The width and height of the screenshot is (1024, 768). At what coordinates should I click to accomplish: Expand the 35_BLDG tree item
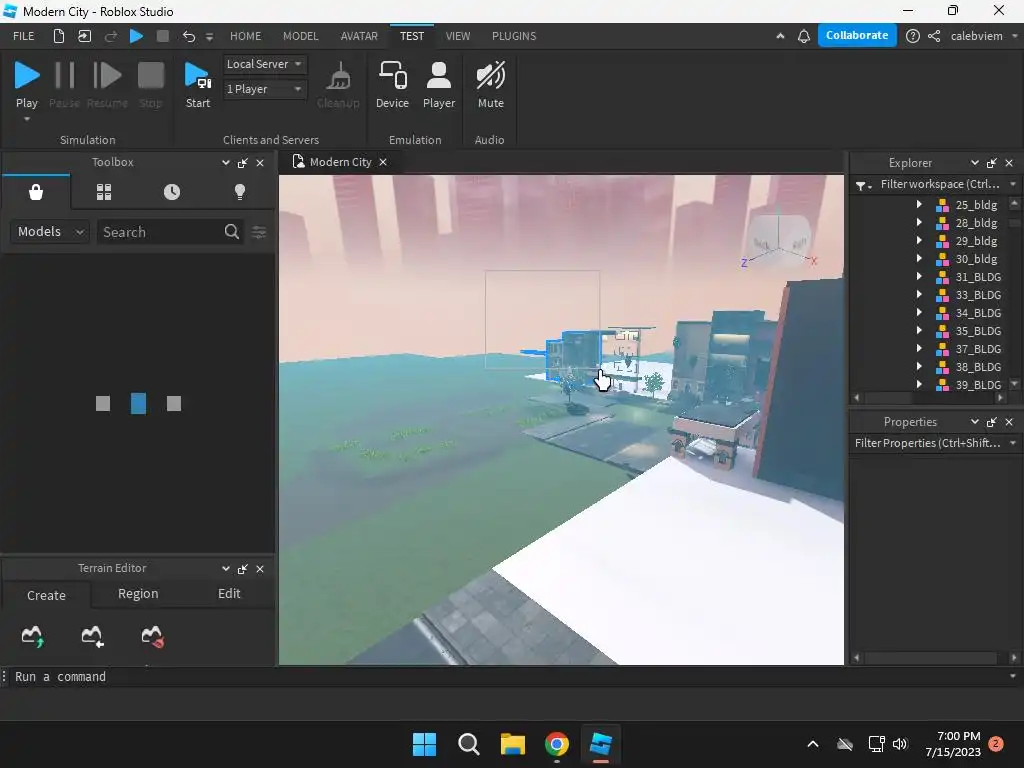point(920,330)
